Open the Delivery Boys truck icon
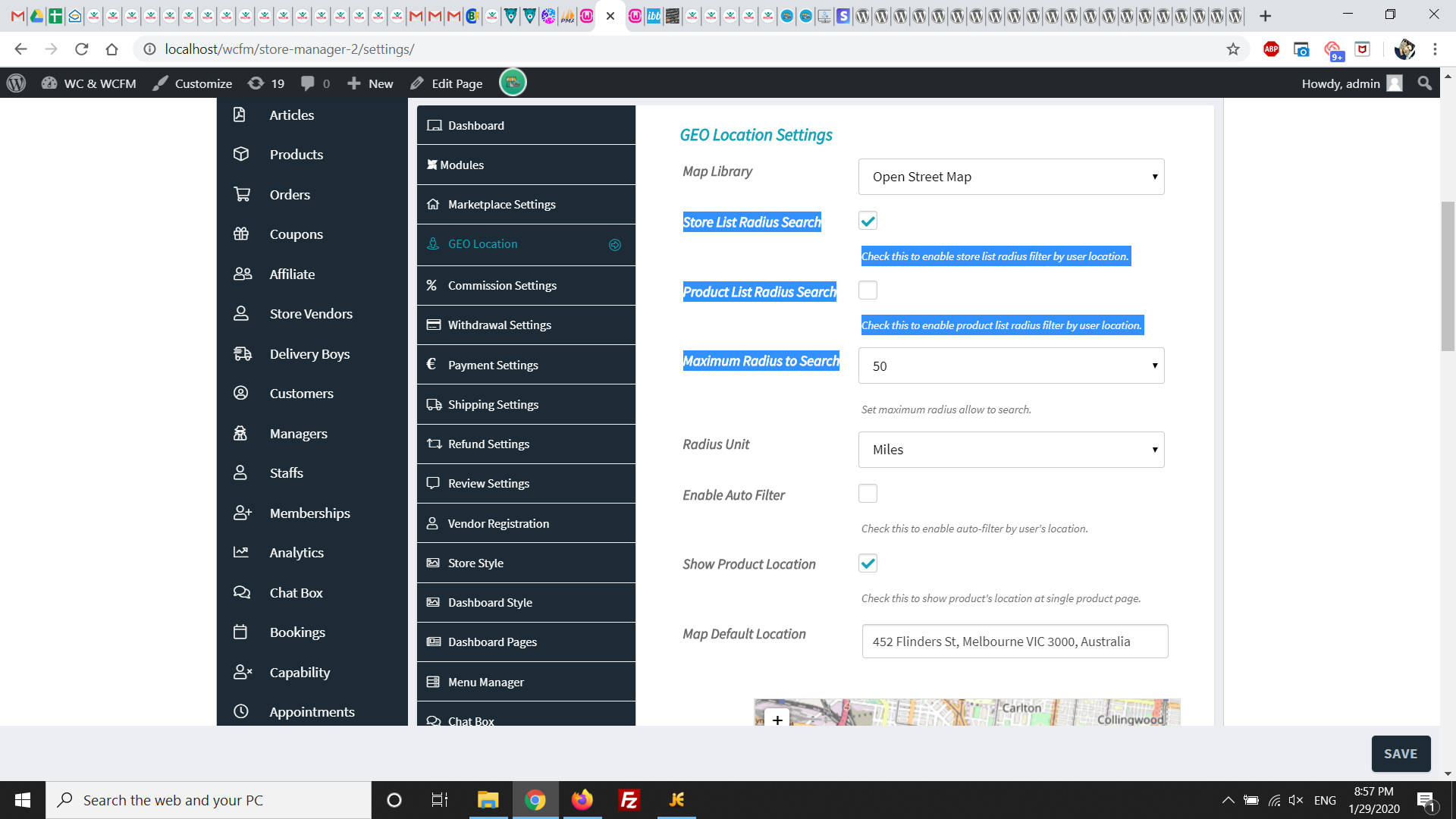 coord(243,353)
